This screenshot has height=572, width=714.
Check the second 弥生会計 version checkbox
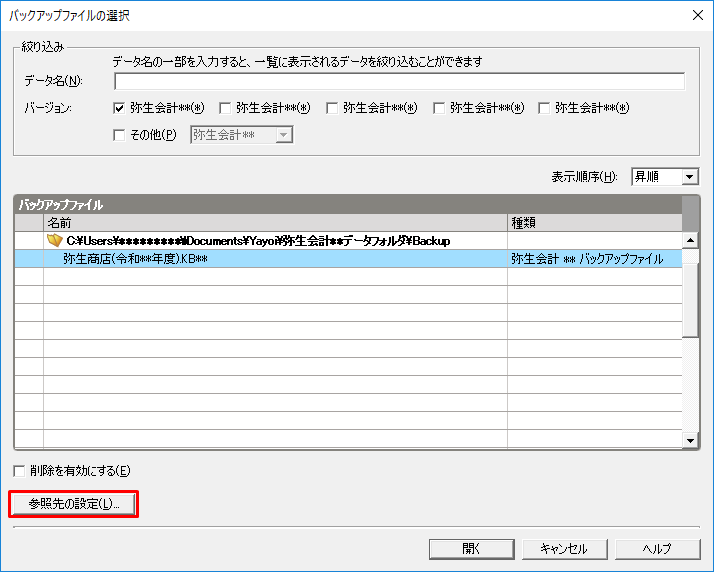coord(225,108)
